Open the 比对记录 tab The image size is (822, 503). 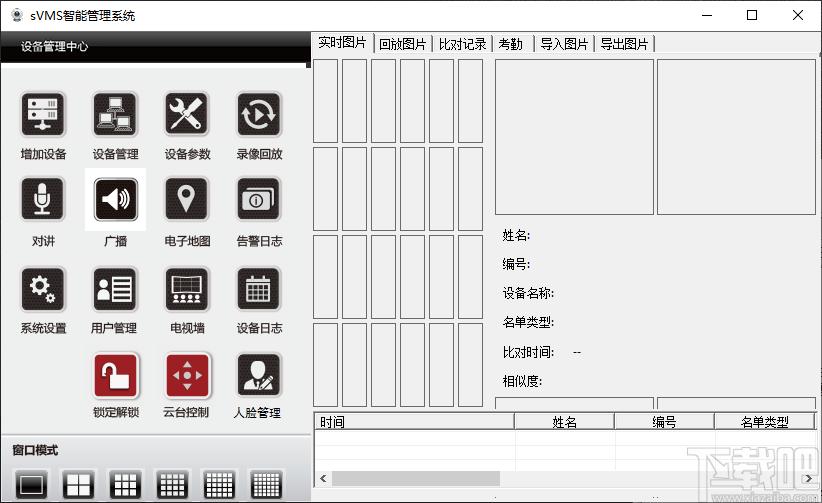(x=462, y=44)
